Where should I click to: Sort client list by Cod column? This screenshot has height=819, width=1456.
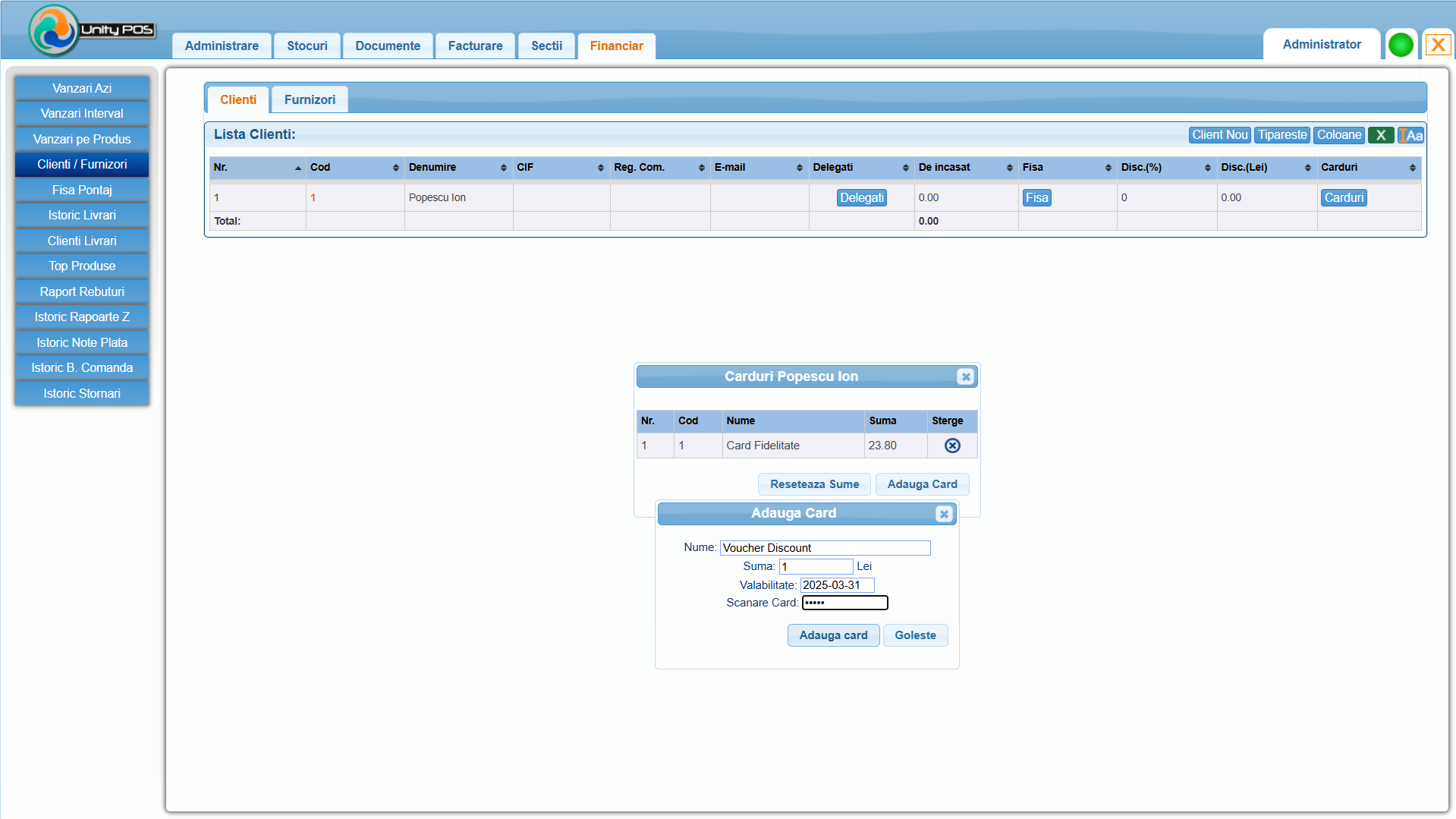click(354, 167)
